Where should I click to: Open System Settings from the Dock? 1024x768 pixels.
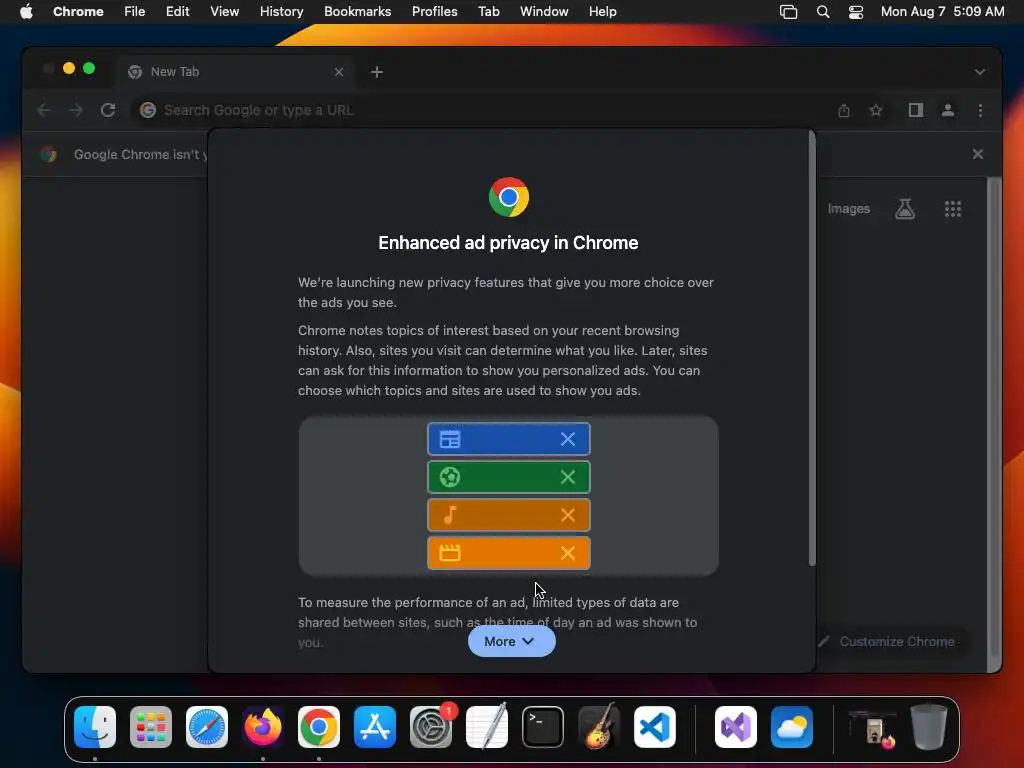point(431,727)
